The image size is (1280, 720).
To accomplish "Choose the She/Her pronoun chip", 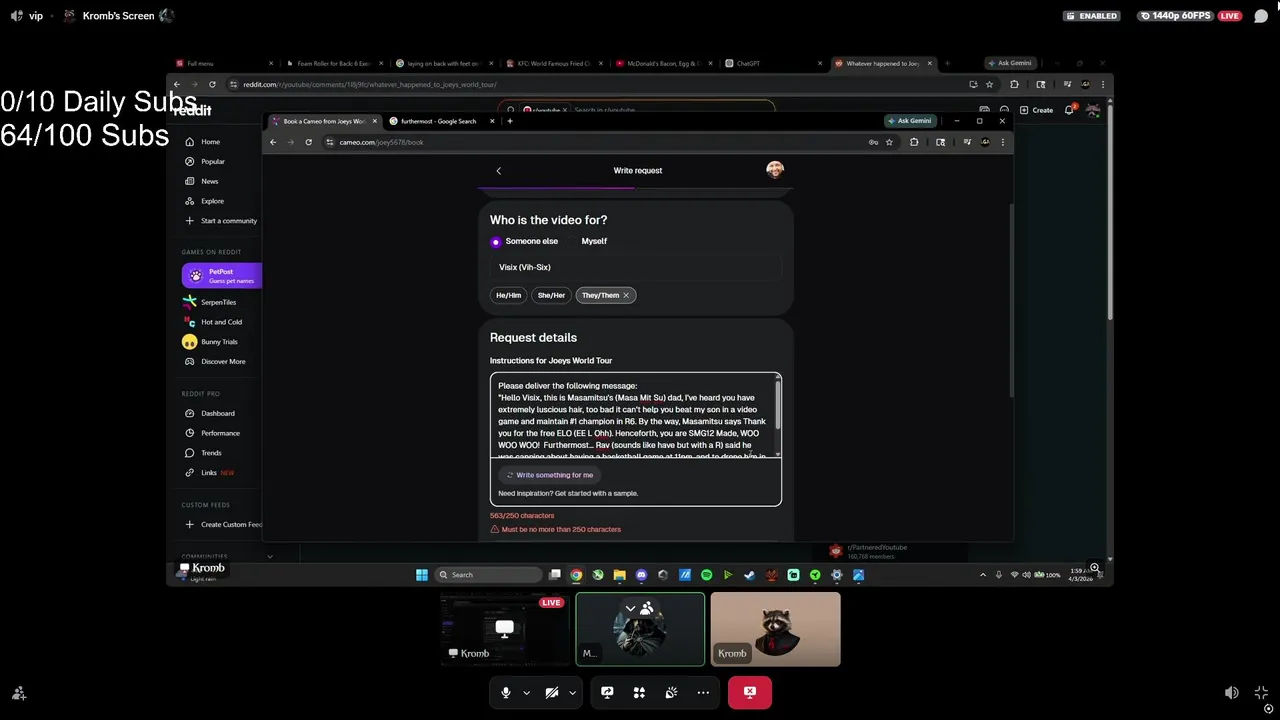I will coord(551,295).
